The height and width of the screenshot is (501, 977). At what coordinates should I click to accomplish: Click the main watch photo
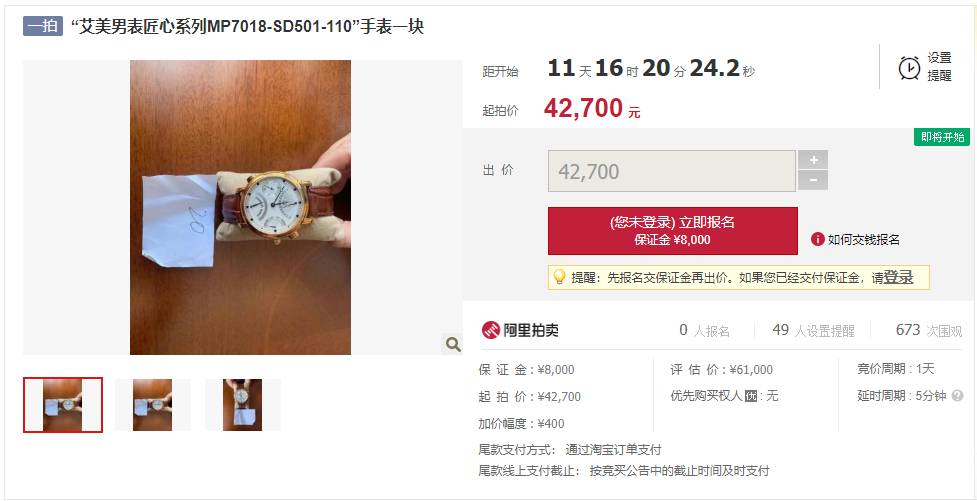click(x=241, y=208)
